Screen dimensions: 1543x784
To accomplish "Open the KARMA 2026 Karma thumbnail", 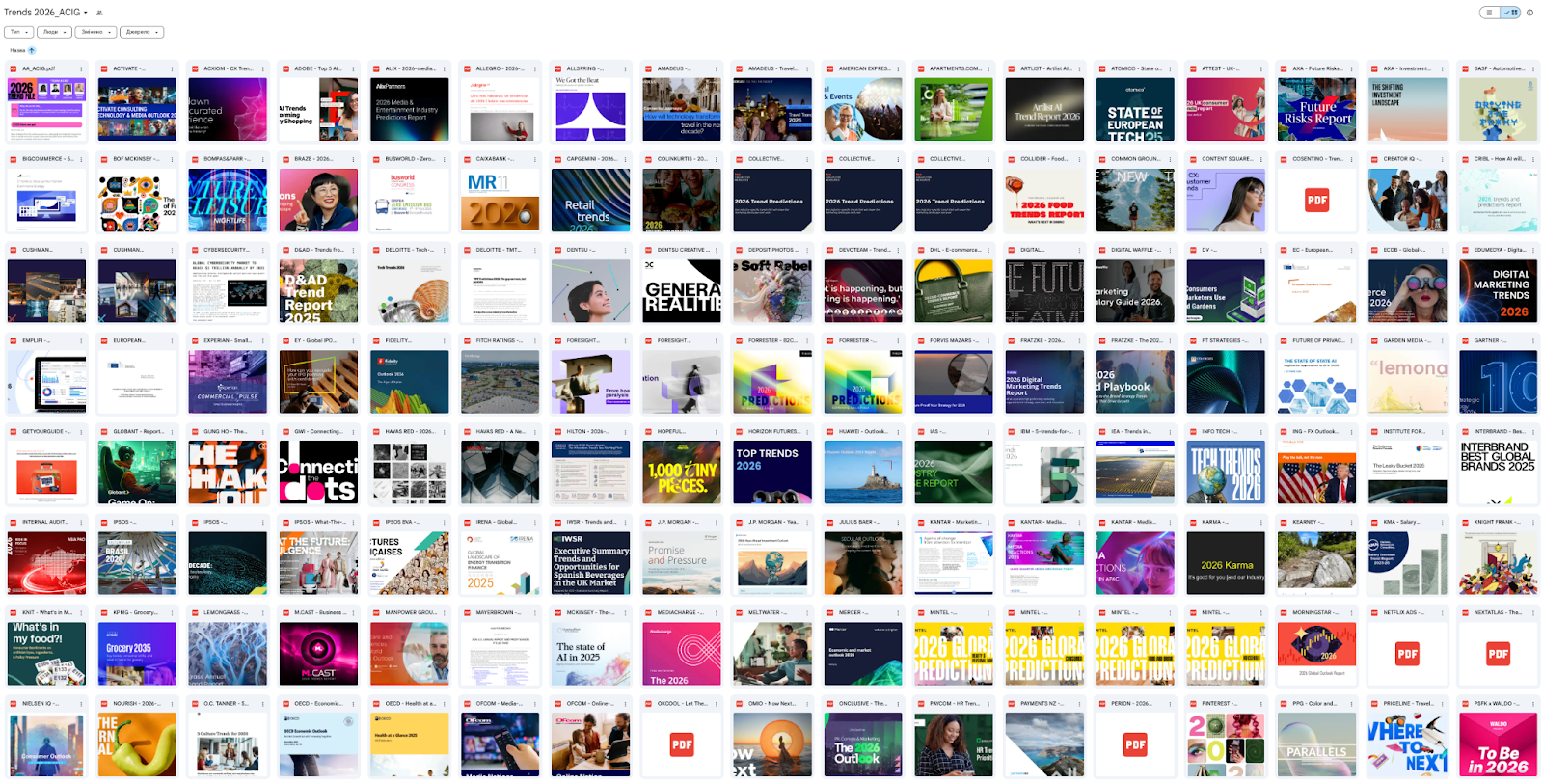I will coord(1226,562).
